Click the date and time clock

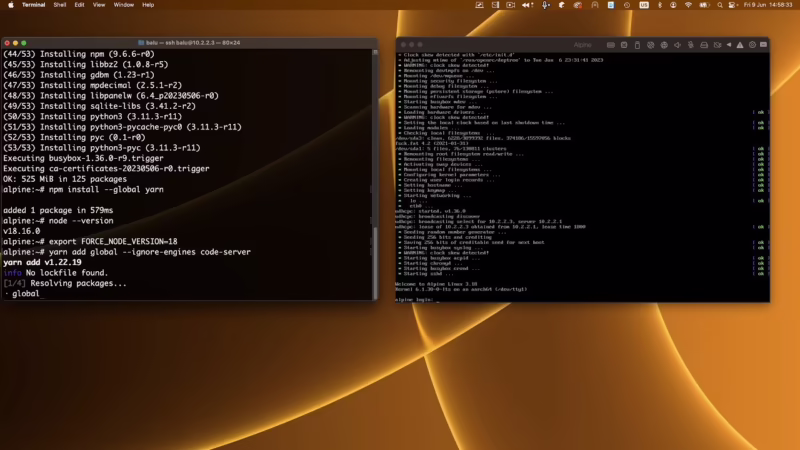click(x=770, y=5)
